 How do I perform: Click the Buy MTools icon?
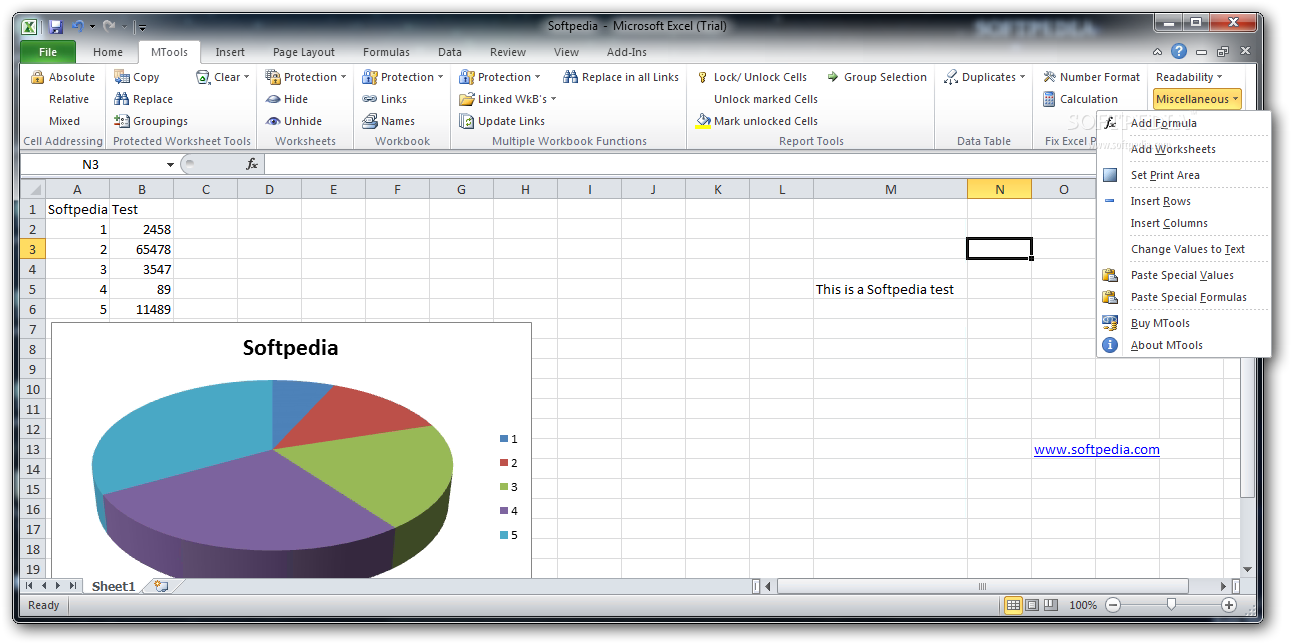pos(1110,323)
